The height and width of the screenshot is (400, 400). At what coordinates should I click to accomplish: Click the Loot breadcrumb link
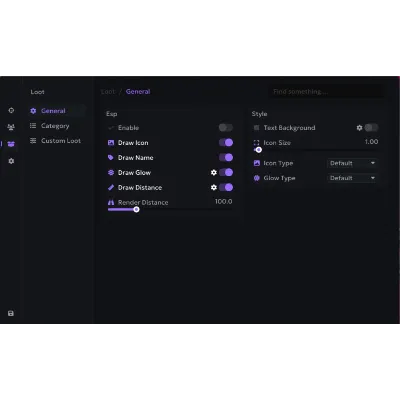(x=108, y=91)
